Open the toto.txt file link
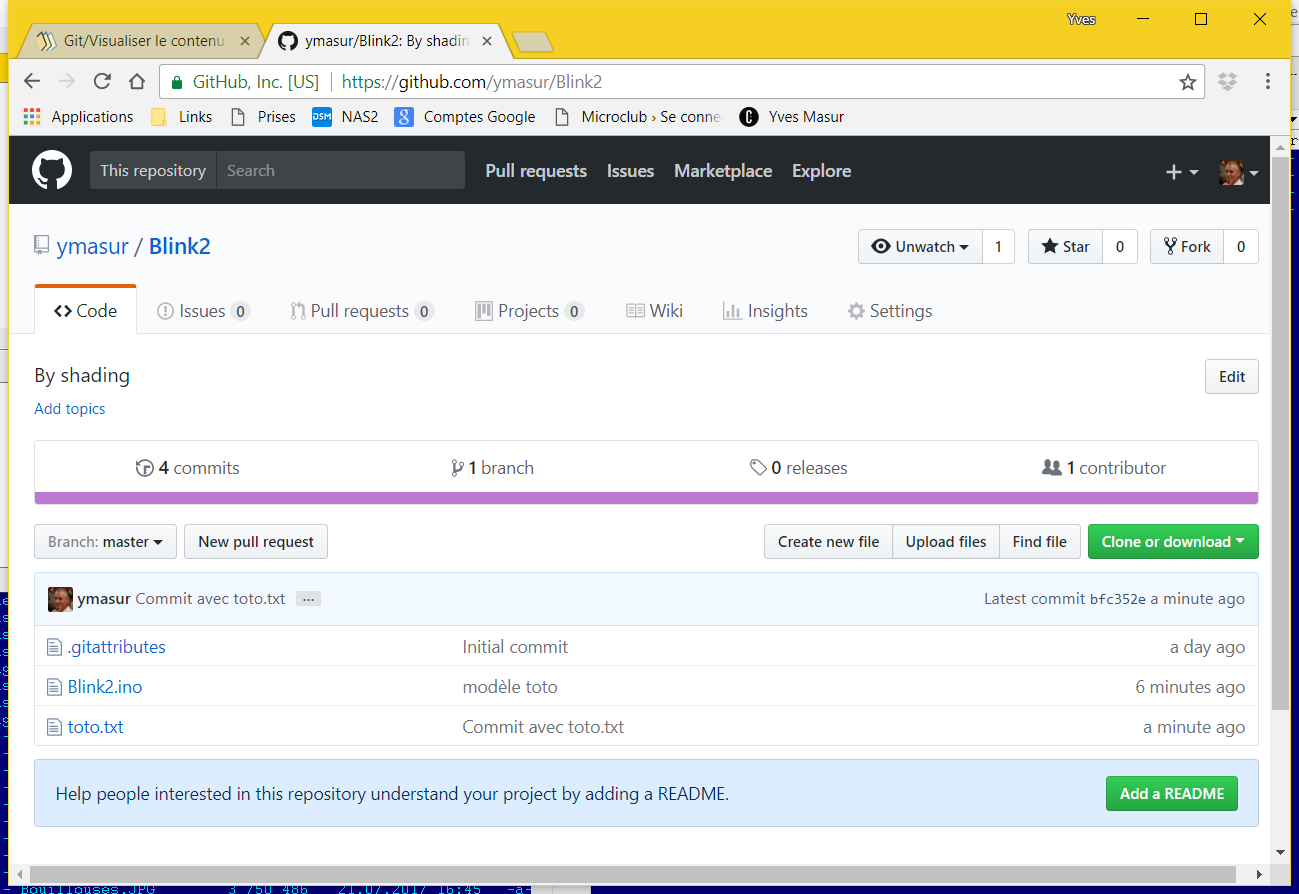 coord(95,727)
